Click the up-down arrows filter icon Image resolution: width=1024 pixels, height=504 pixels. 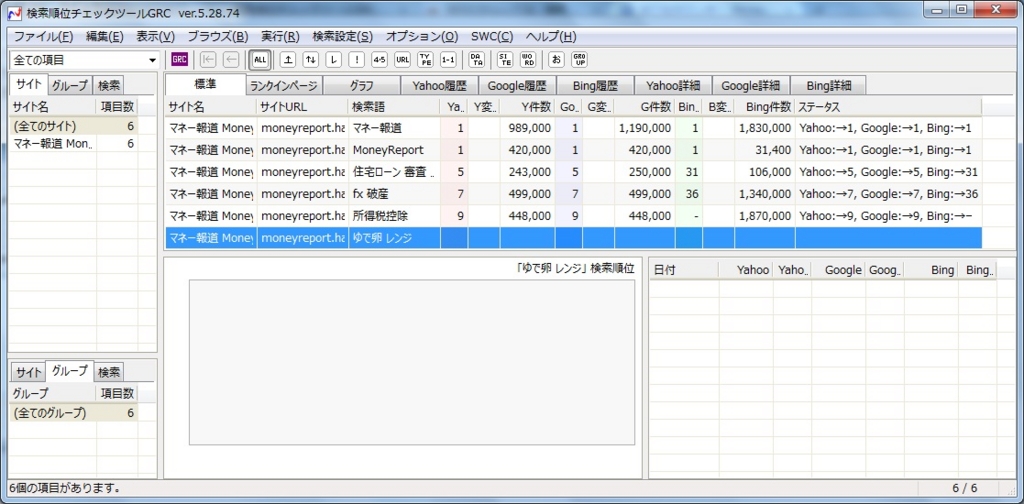point(311,60)
